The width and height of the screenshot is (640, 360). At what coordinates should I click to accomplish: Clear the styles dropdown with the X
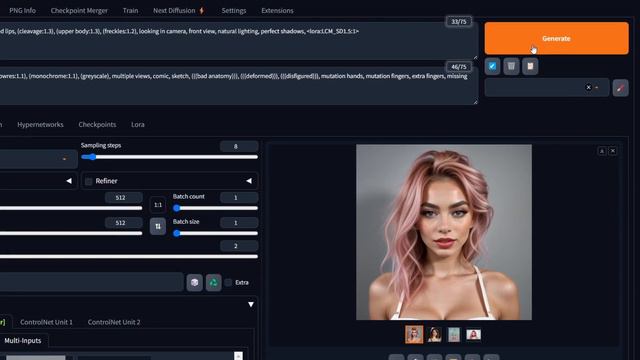point(588,87)
